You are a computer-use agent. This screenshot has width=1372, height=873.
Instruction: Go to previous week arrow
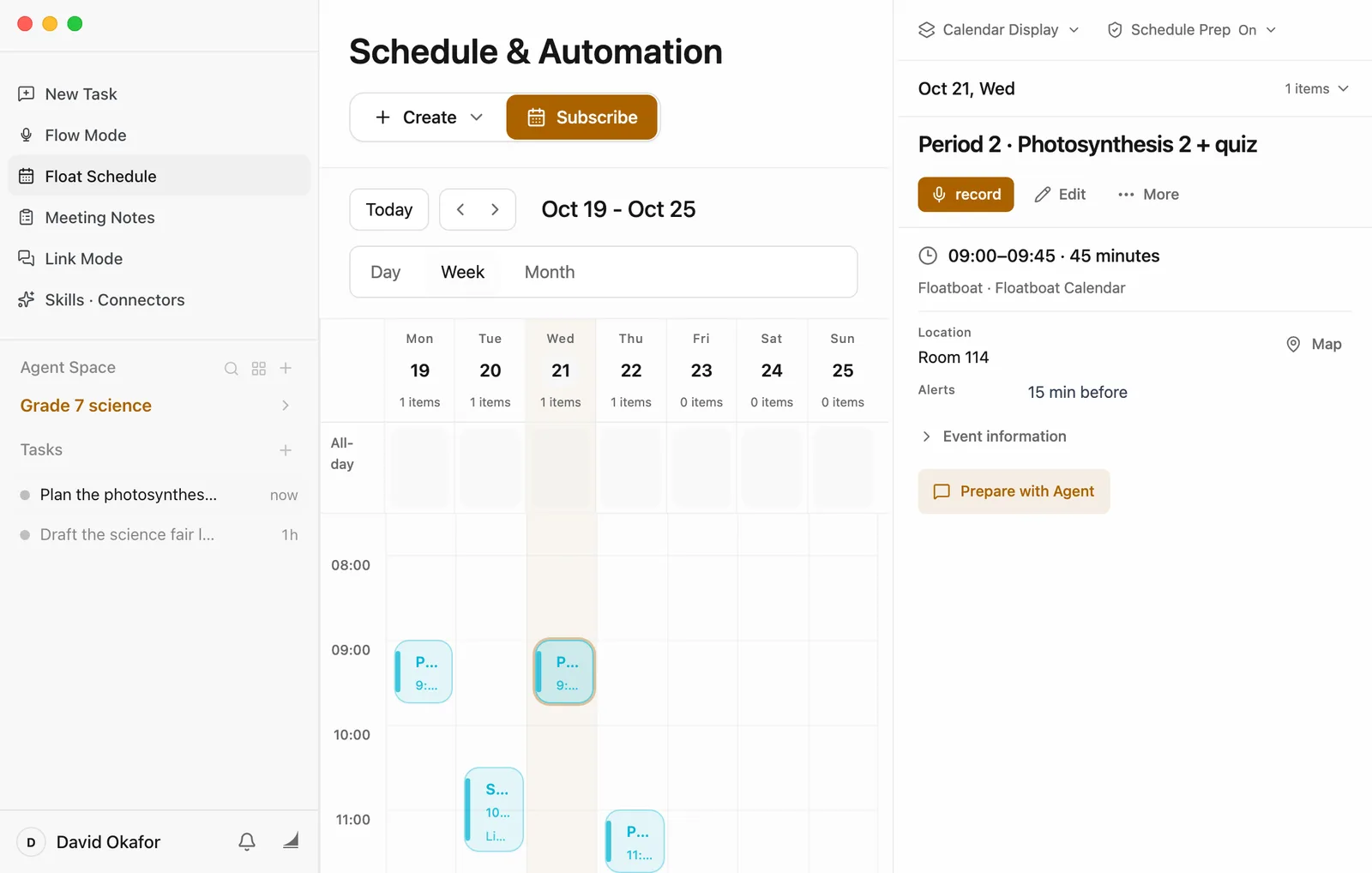(460, 209)
